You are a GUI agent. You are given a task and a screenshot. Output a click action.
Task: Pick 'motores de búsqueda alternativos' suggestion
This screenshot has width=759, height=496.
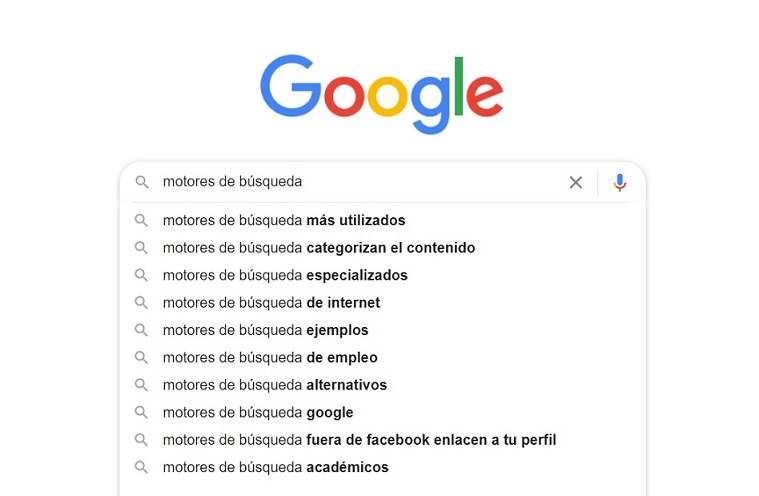coord(382,385)
